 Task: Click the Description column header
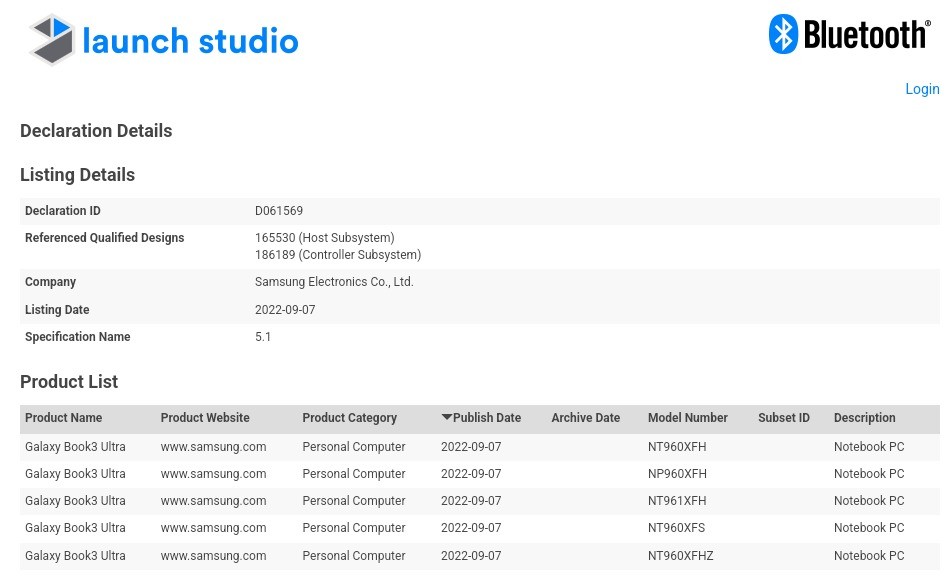[864, 418]
